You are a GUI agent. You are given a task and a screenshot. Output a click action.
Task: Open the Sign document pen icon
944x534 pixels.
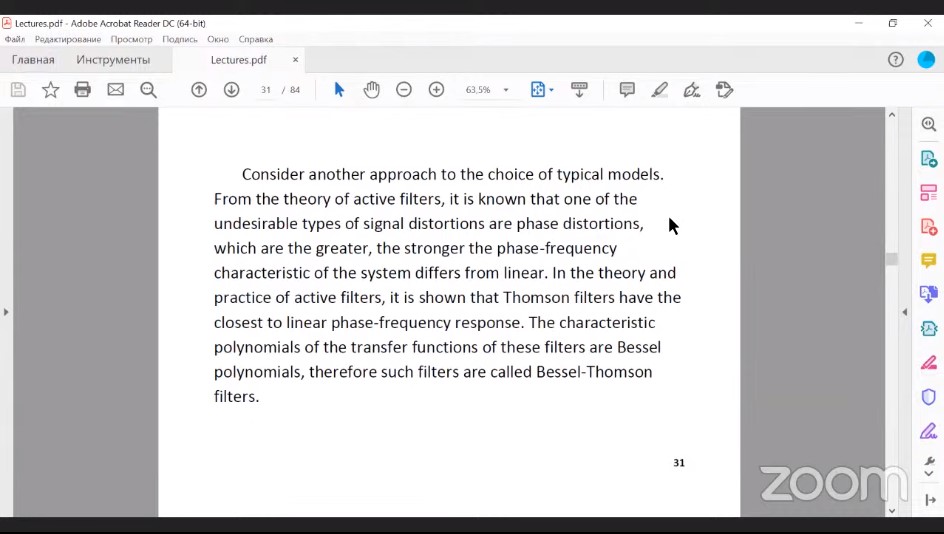point(692,90)
